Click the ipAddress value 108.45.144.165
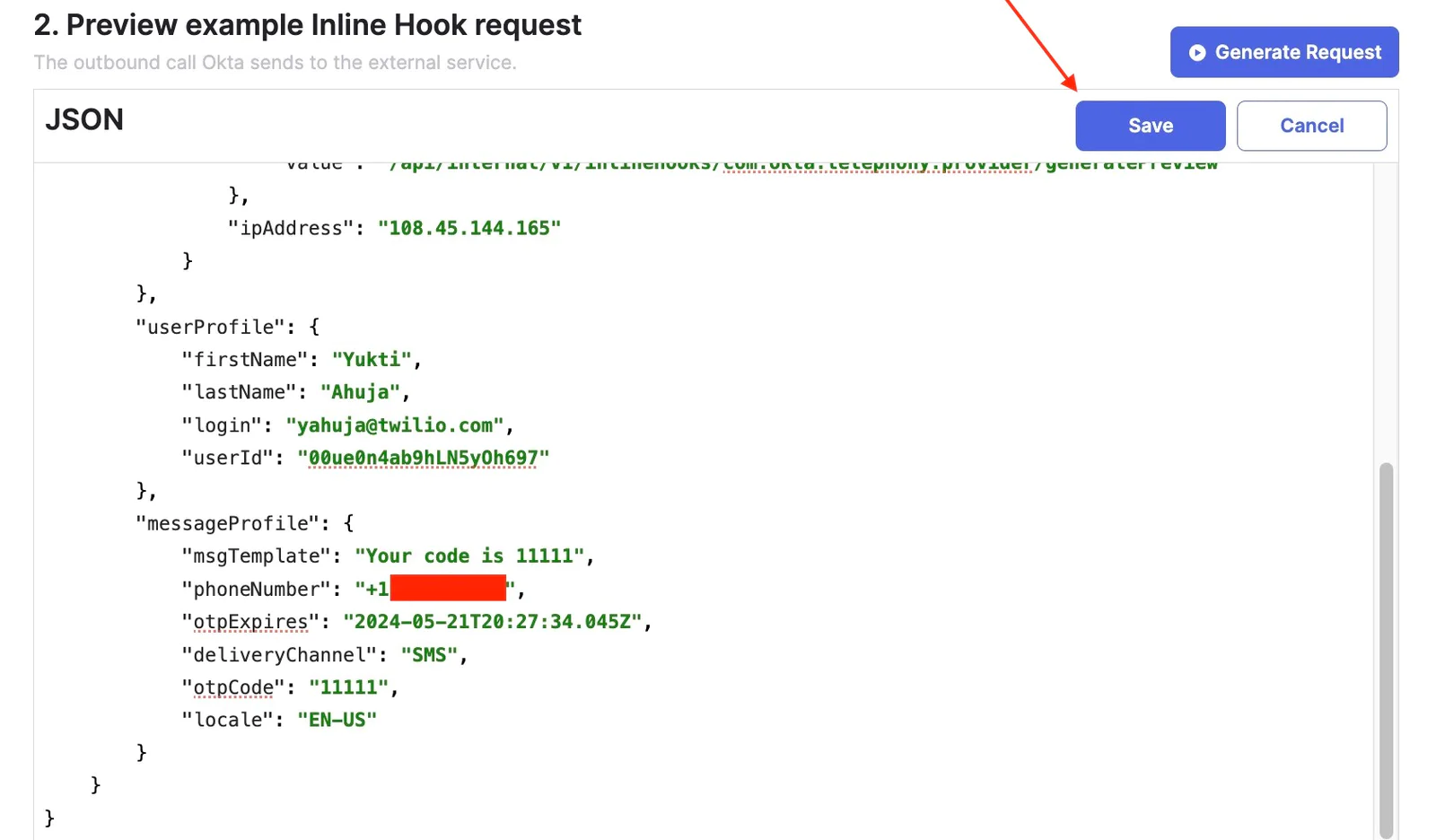The width and height of the screenshot is (1436, 840). click(468, 228)
